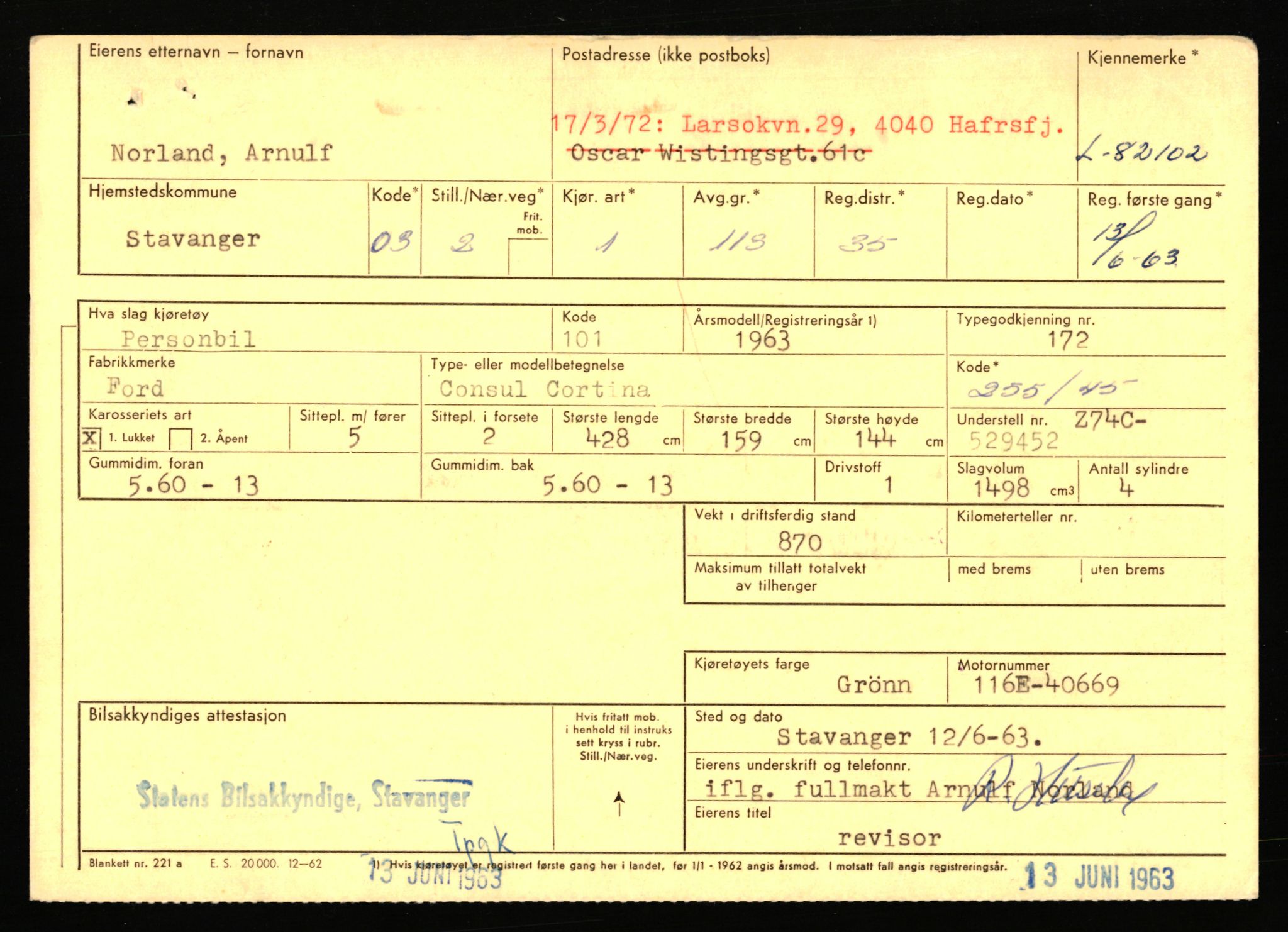This screenshot has height=932, width=1288.
Task: Click the handwritten Avg.gr. value 113
Action: coord(738,241)
